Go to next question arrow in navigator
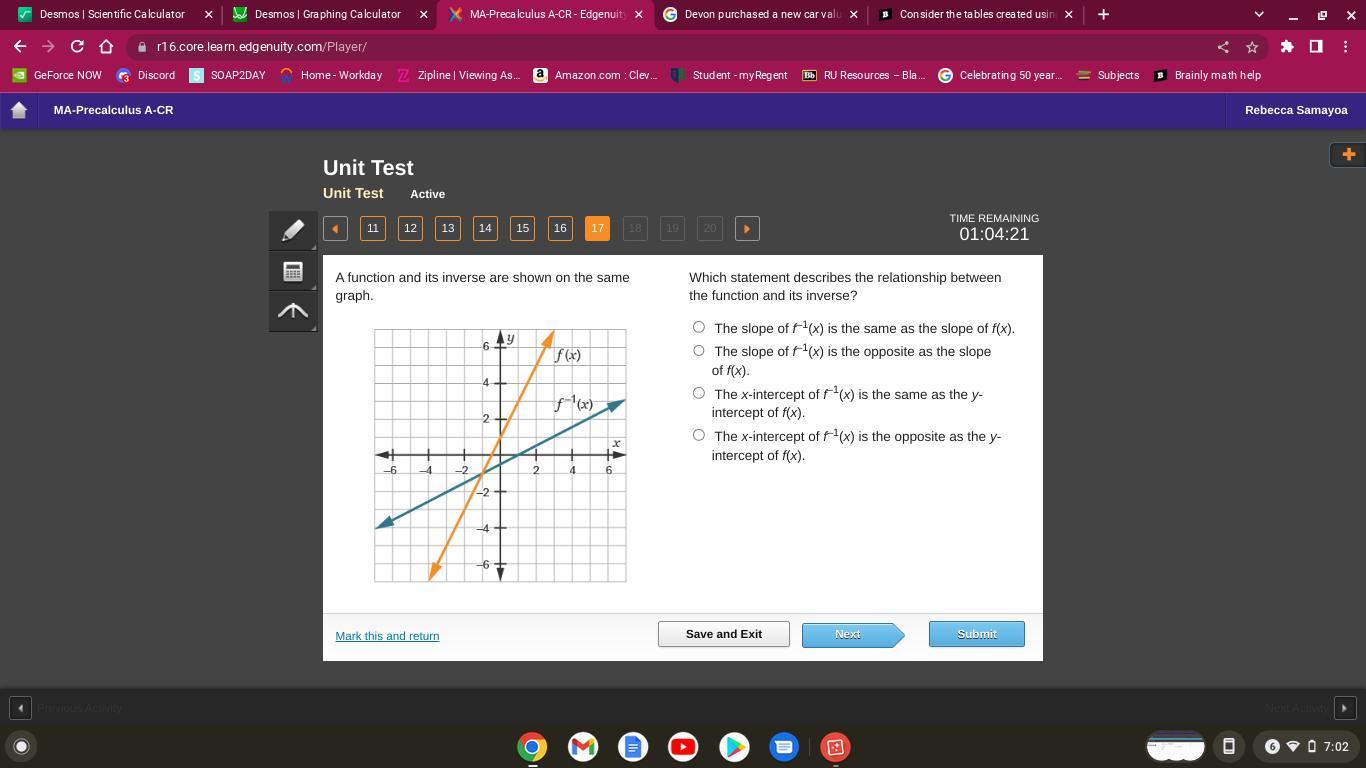This screenshot has width=1366, height=768. [x=747, y=228]
